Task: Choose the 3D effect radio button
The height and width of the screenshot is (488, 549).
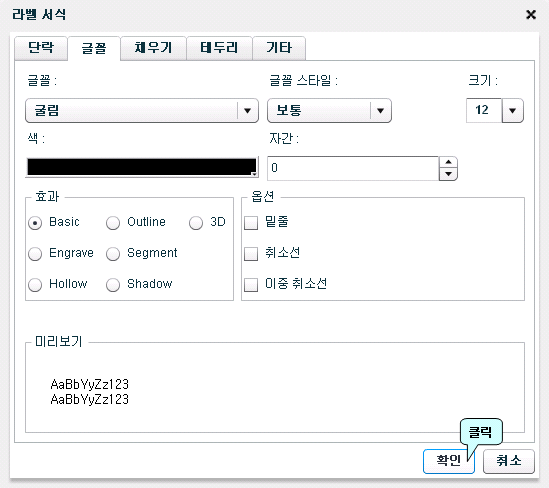Action: click(196, 223)
